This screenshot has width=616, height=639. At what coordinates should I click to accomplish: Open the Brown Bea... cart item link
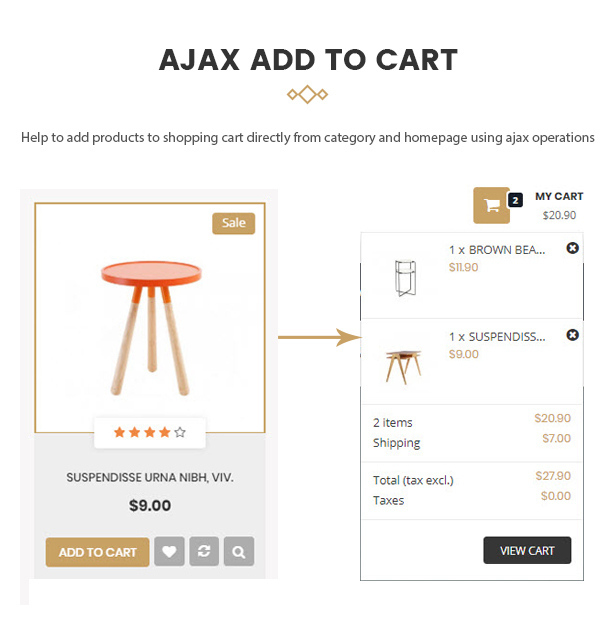497,250
